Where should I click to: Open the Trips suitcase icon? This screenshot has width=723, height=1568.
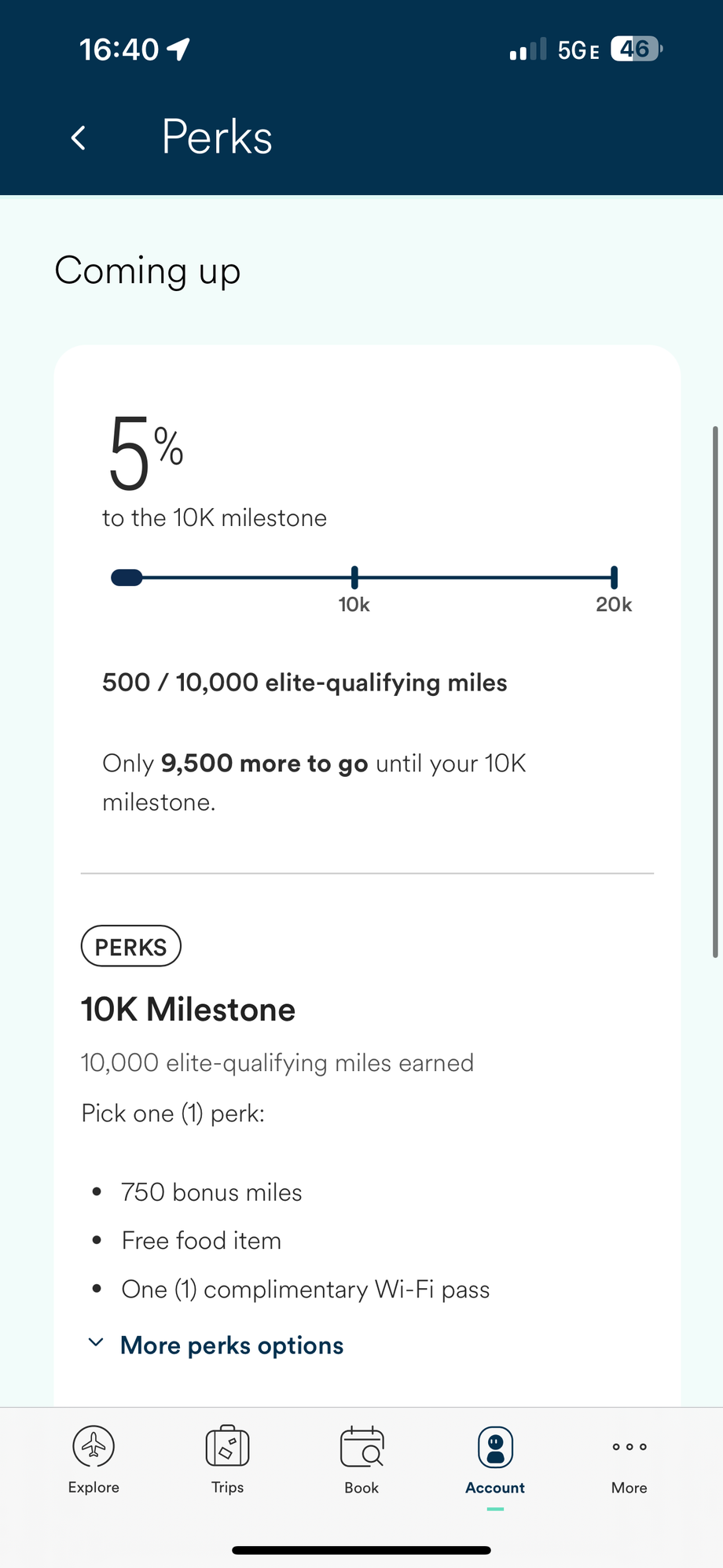[x=227, y=1446]
